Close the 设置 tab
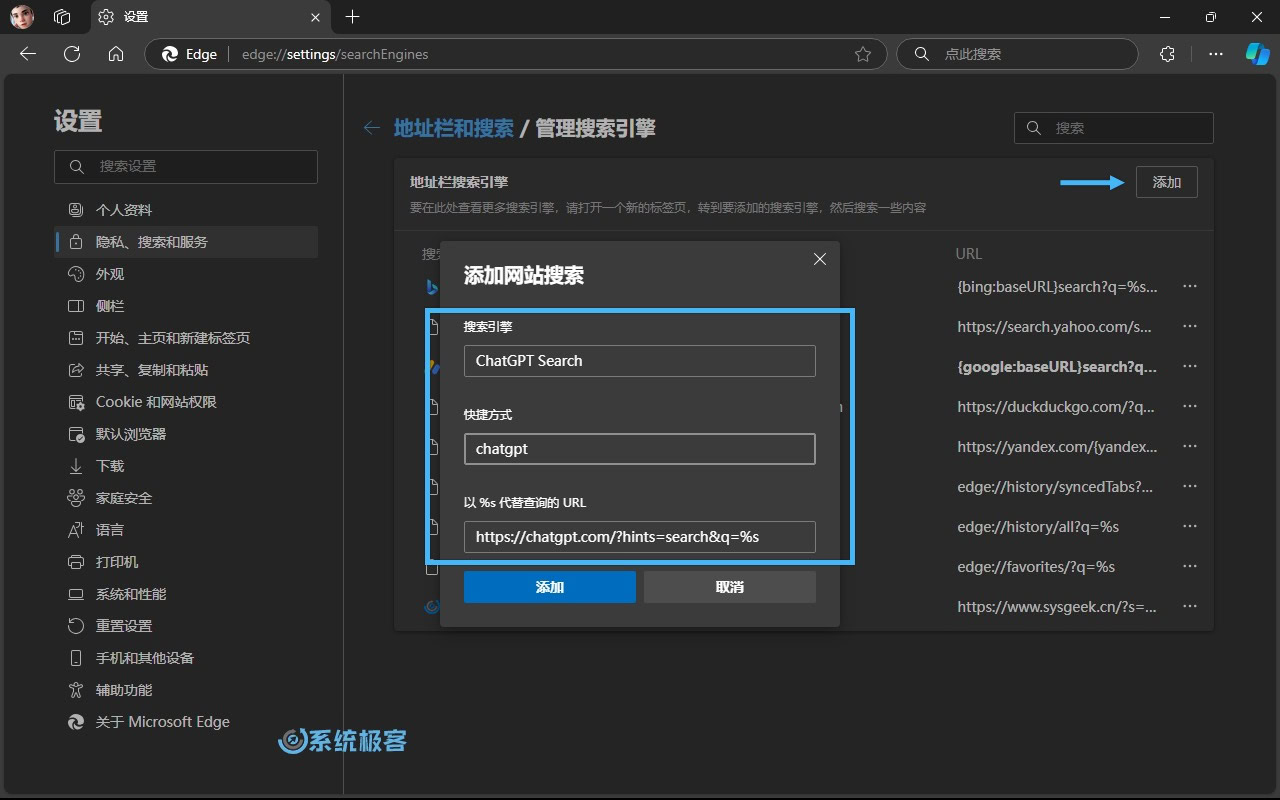Image resolution: width=1280 pixels, height=800 pixels. 316,16
